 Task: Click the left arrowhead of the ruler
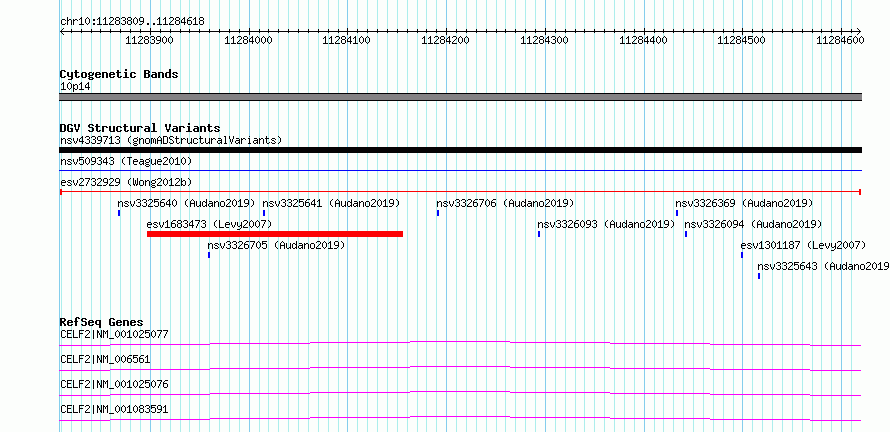point(62,31)
